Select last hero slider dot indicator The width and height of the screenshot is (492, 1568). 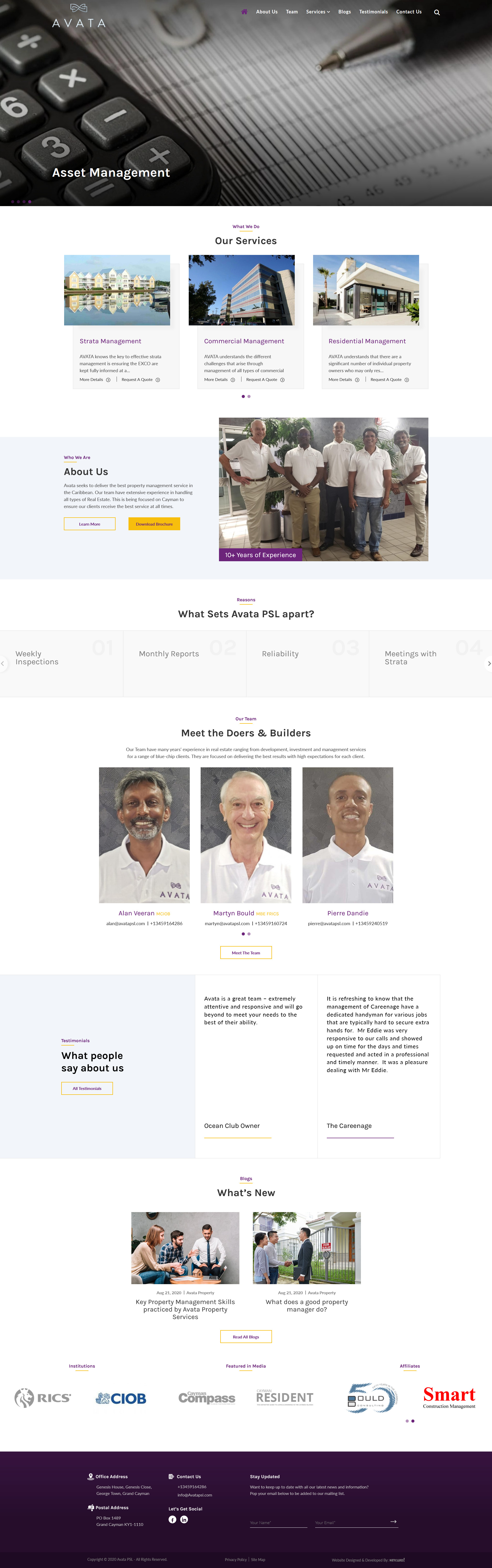click(x=30, y=201)
